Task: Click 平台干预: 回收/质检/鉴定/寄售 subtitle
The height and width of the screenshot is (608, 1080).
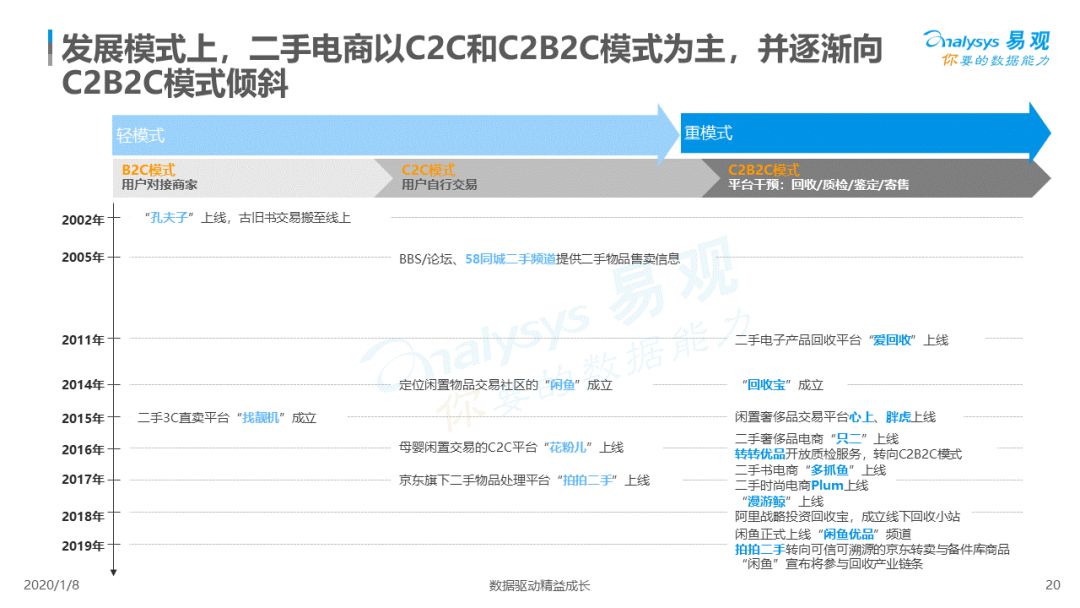Action: (x=818, y=185)
